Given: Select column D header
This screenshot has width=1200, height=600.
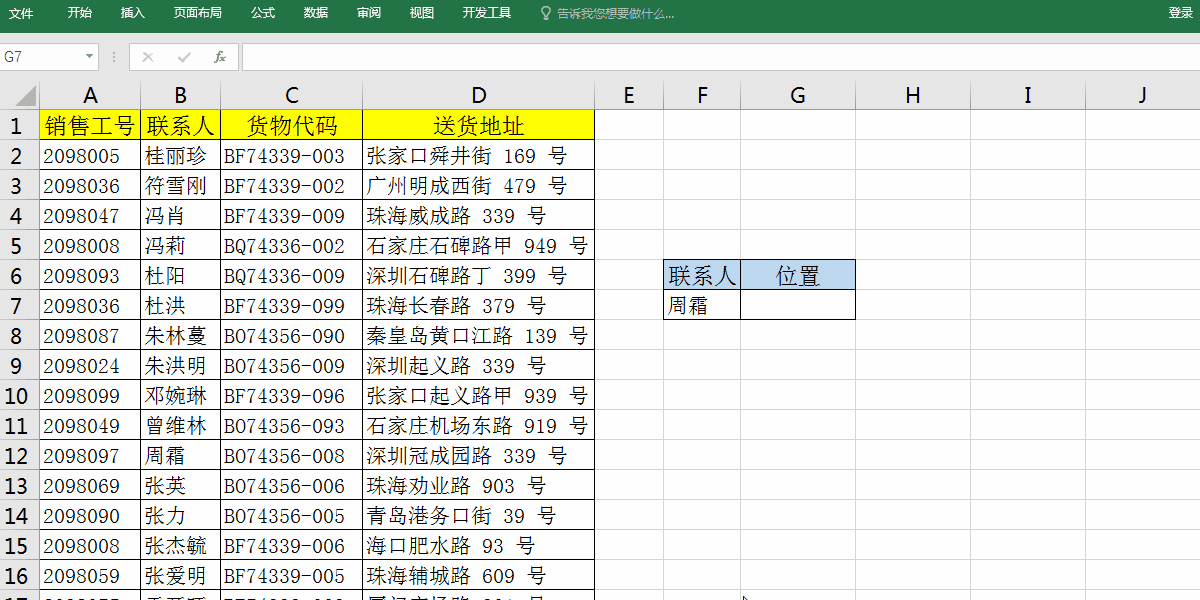Looking at the screenshot, I should click(x=478, y=95).
